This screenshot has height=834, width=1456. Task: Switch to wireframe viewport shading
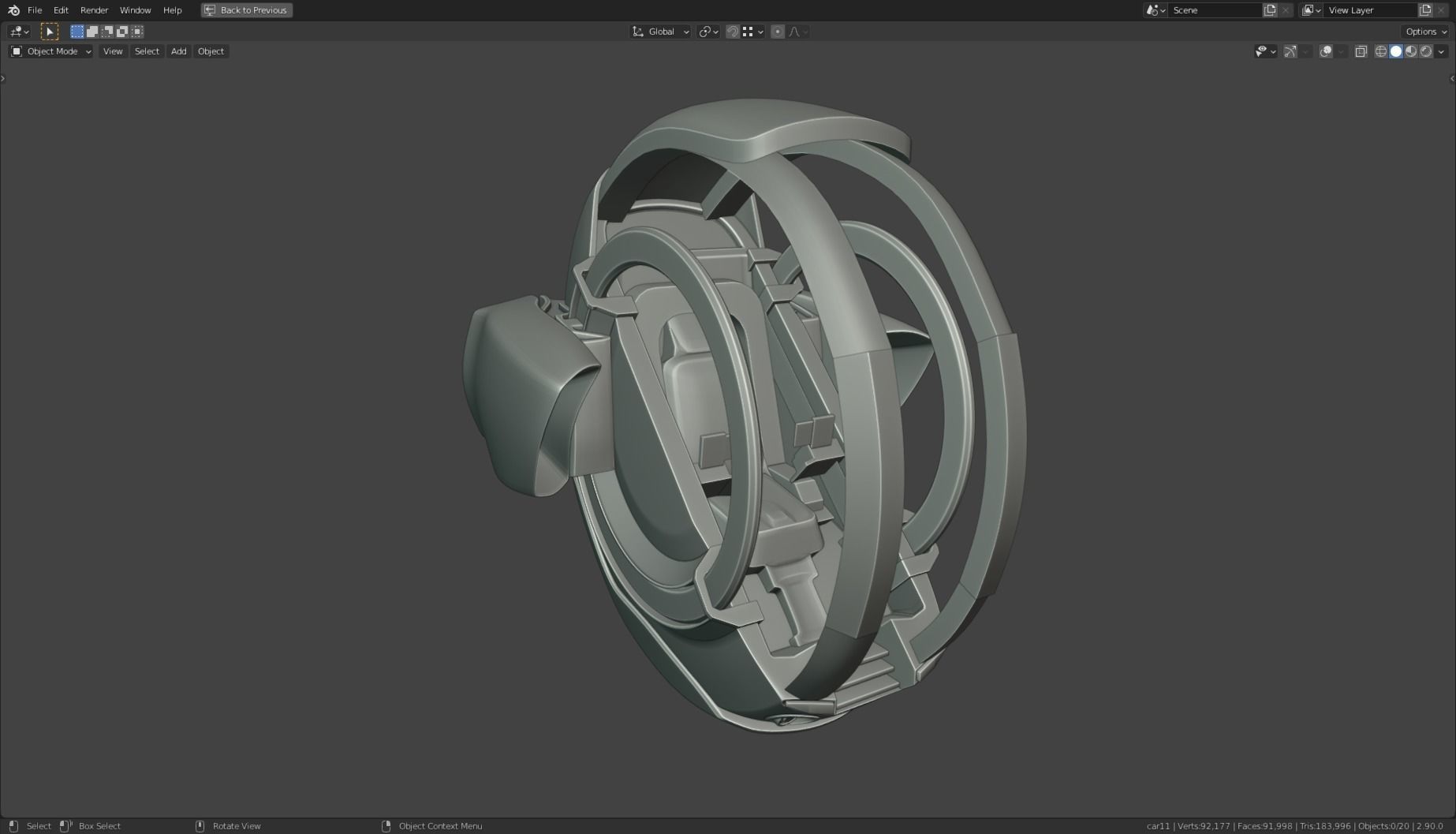coord(1381,51)
